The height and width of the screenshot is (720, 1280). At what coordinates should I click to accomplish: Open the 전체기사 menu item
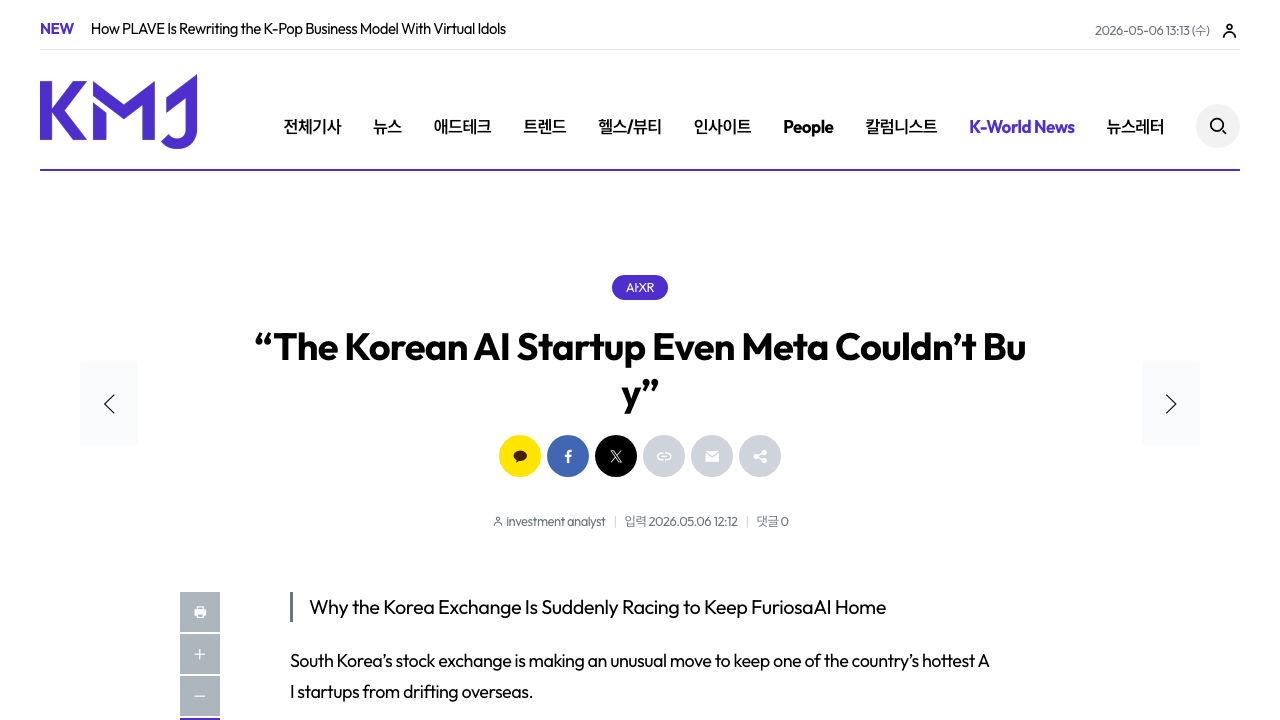[x=312, y=127]
